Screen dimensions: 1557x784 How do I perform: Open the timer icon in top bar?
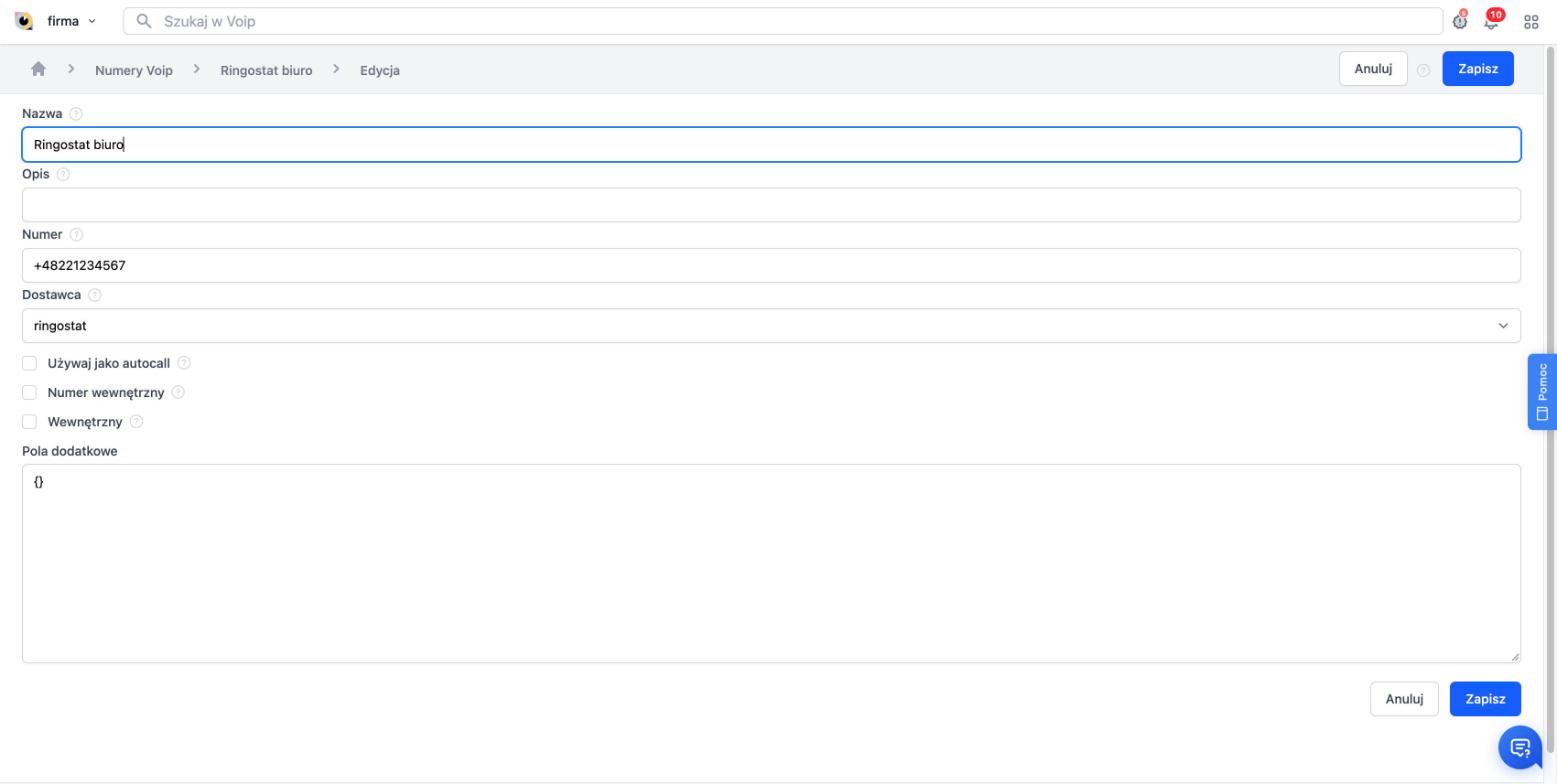click(x=1460, y=21)
